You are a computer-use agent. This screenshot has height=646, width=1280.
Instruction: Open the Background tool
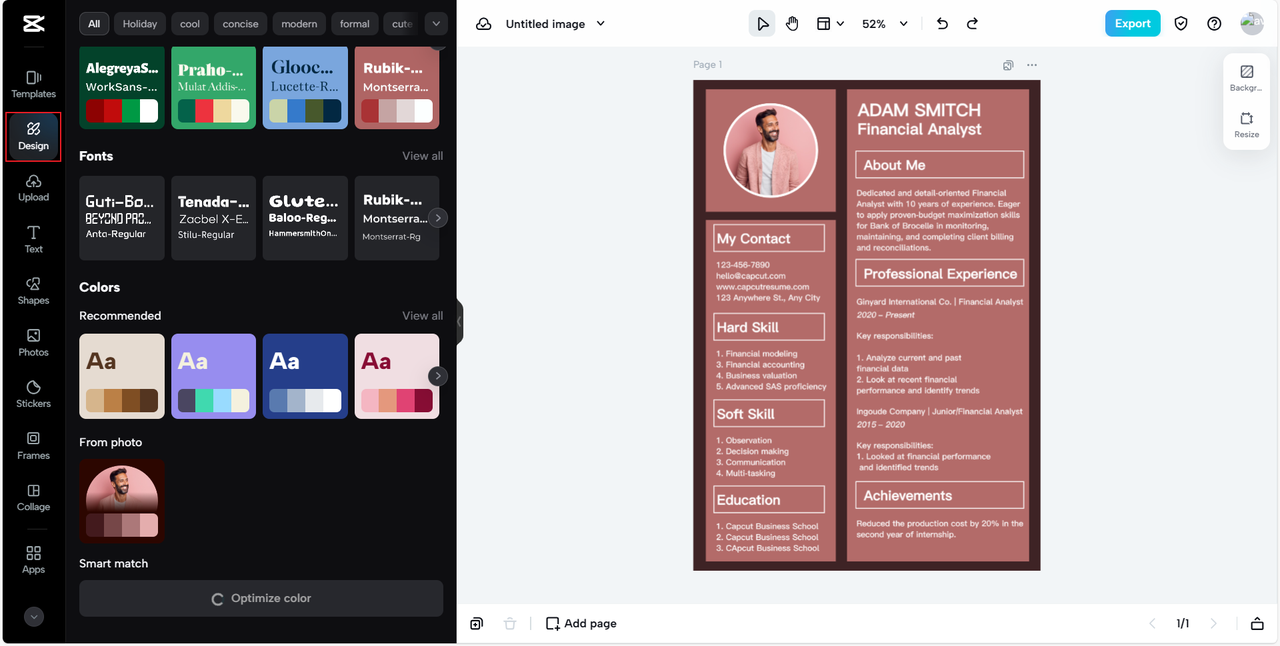click(x=1246, y=78)
